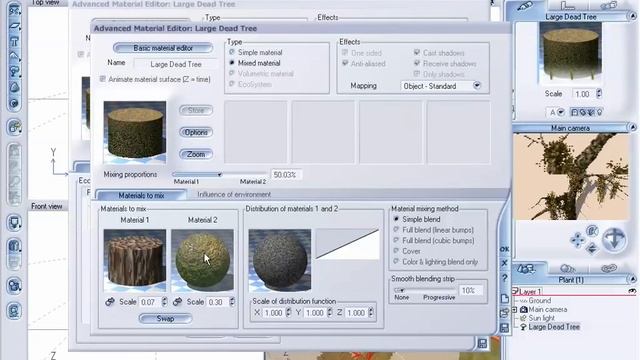Open the Aspect tab with the paint tube icon
The height and width of the screenshot is (360, 640).
[x=525, y=6]
